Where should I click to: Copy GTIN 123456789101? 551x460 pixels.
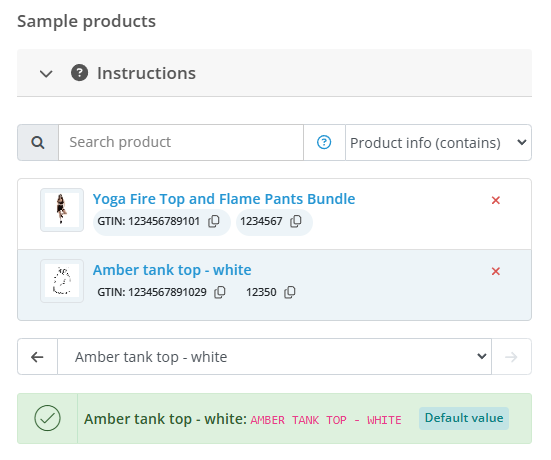click(x=214, y=221)
